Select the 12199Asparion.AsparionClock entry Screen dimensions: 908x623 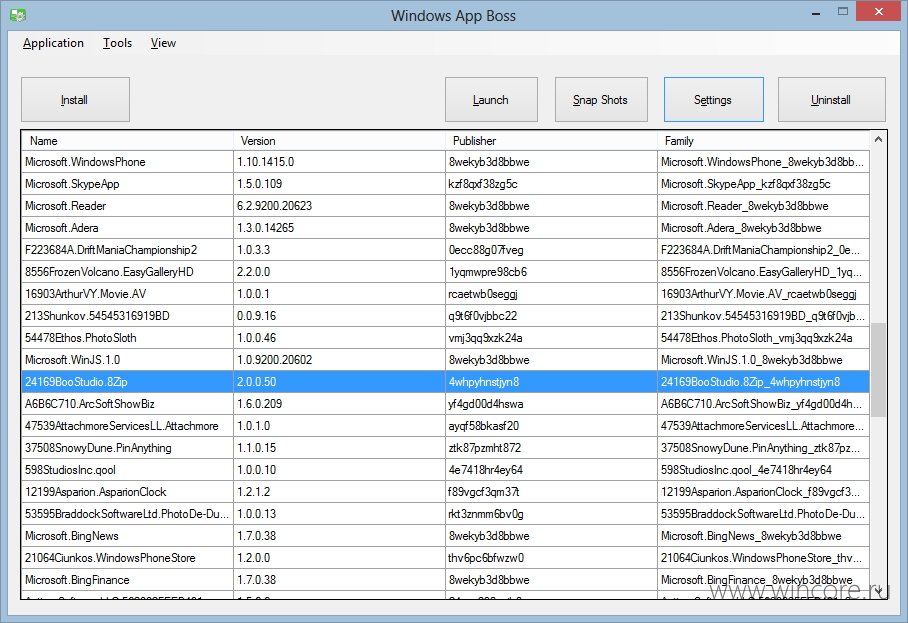[x=445, y=492]
